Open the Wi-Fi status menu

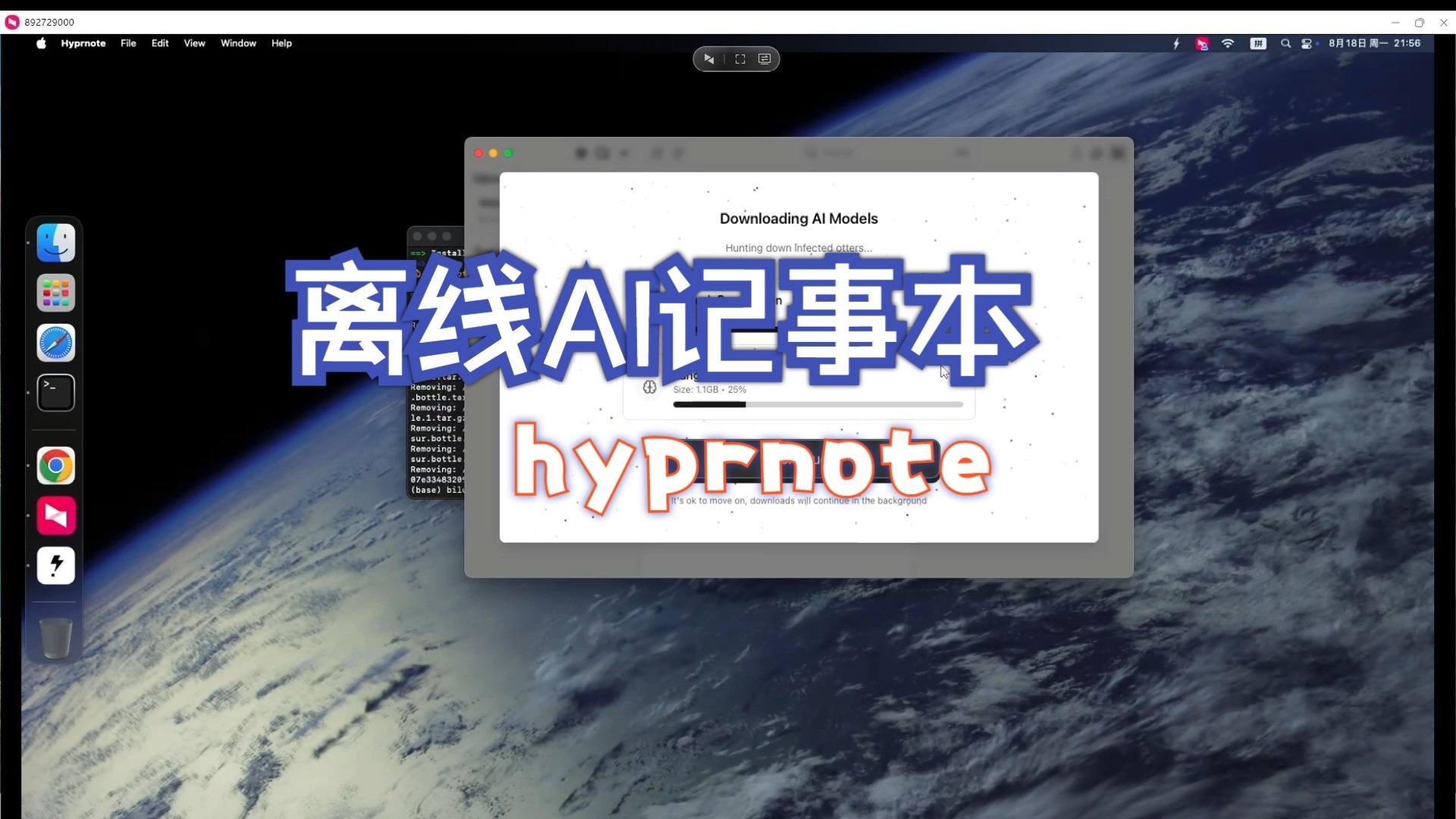1228,44
